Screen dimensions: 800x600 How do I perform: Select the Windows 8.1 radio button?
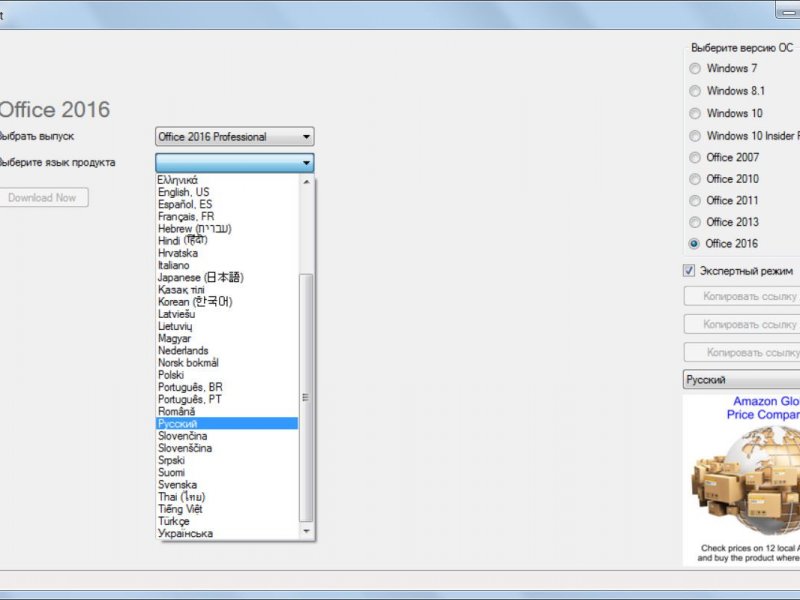[x=694, y=91]
